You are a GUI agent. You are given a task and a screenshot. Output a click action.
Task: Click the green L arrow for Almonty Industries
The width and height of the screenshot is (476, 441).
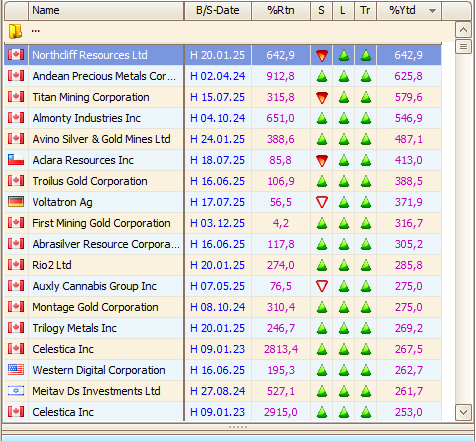coord(344,118)
